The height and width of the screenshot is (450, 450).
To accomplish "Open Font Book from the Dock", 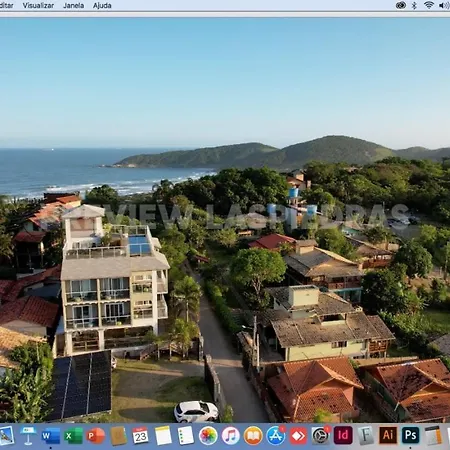I will (366, 435).
